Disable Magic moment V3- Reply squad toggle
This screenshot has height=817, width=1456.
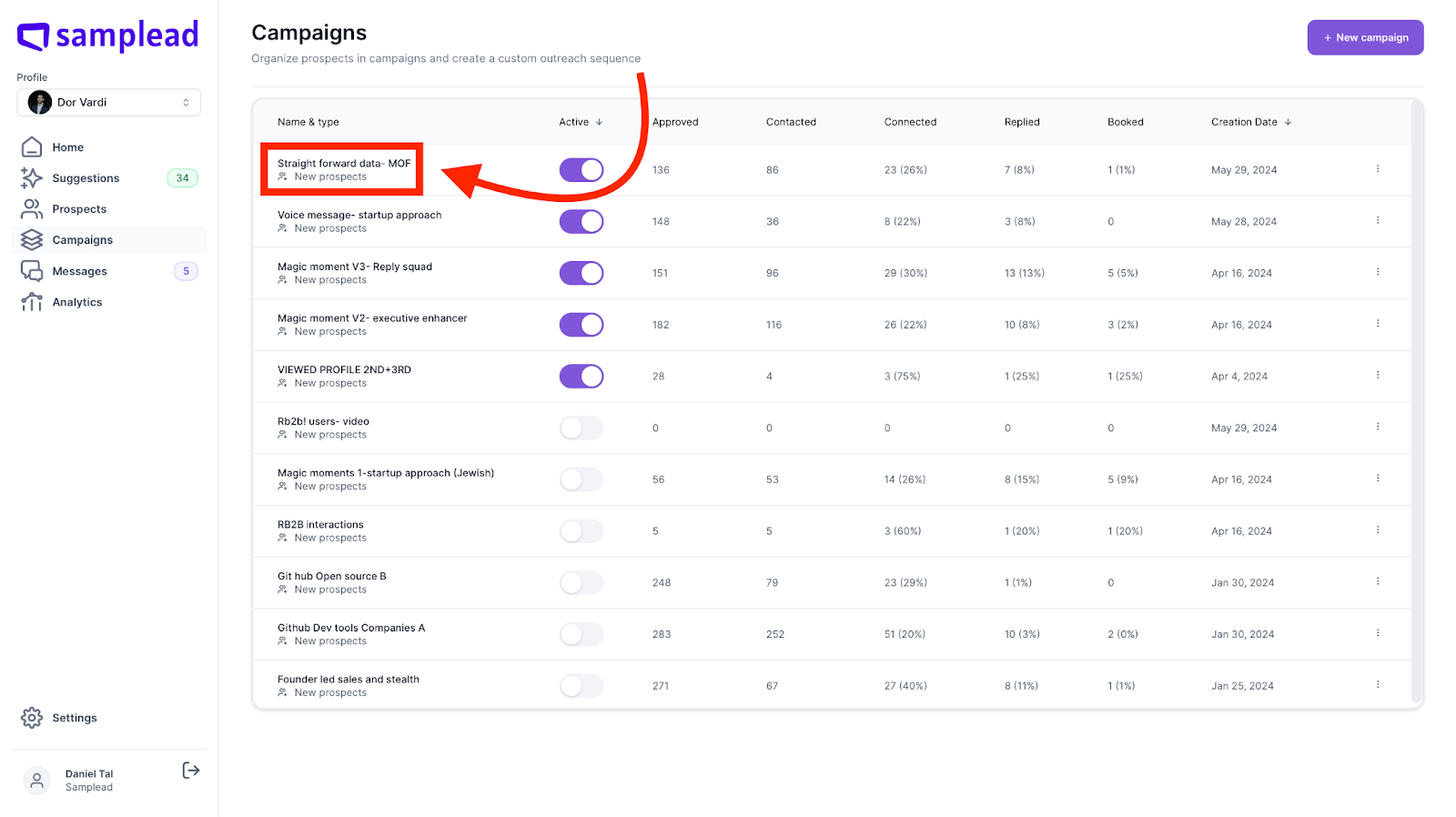[581, 273]
